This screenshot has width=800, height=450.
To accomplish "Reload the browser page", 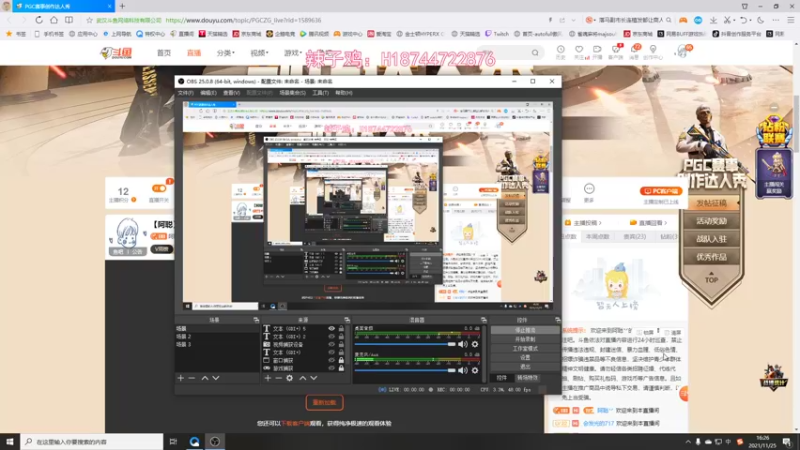I will coord(39,20).
